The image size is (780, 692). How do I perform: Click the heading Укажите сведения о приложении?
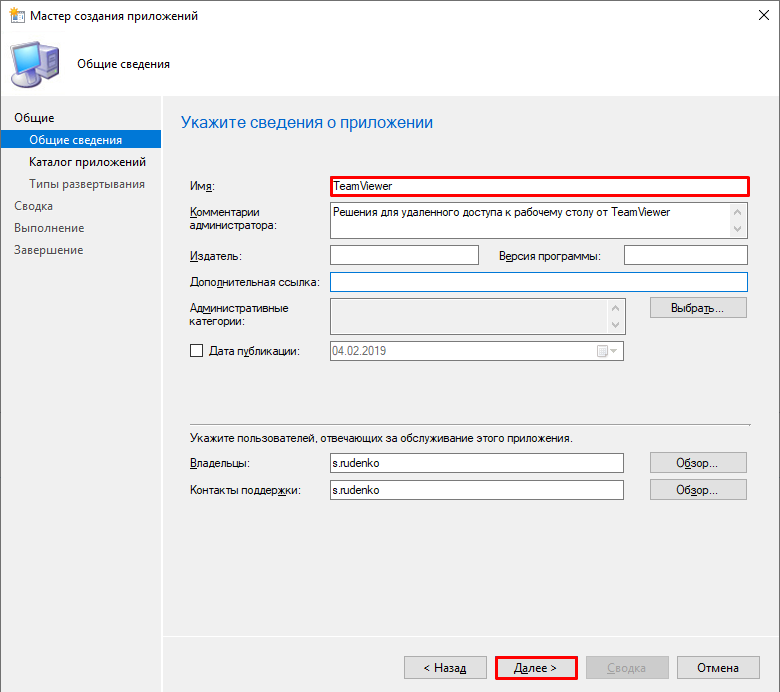(306, 122)
